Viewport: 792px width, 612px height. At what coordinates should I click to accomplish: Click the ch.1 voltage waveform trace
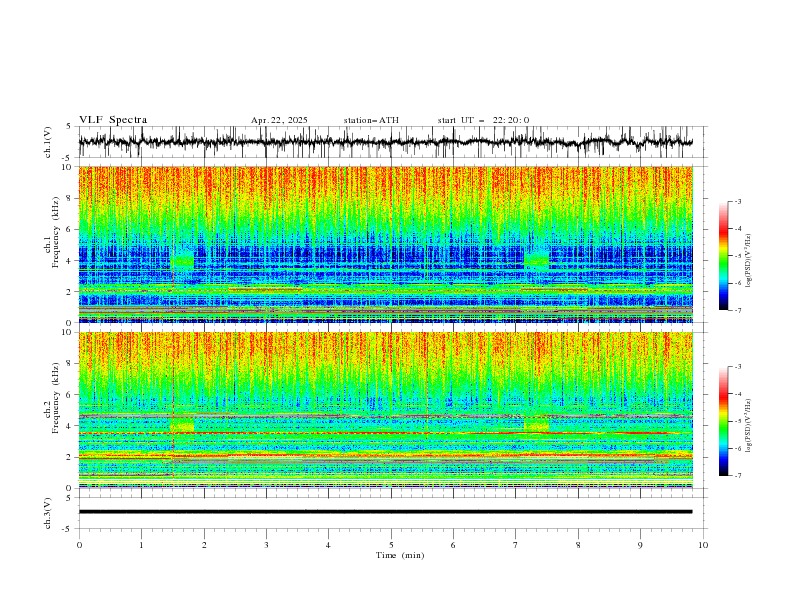tap(385, 142)
